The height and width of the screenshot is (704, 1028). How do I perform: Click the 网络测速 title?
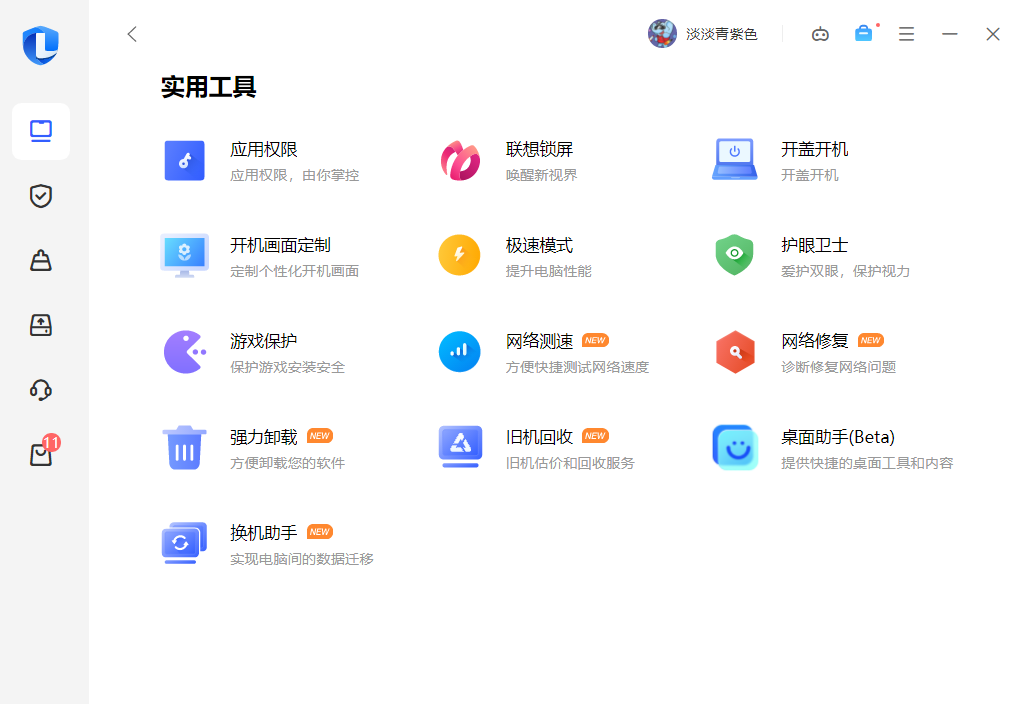(x=540, y=341)
